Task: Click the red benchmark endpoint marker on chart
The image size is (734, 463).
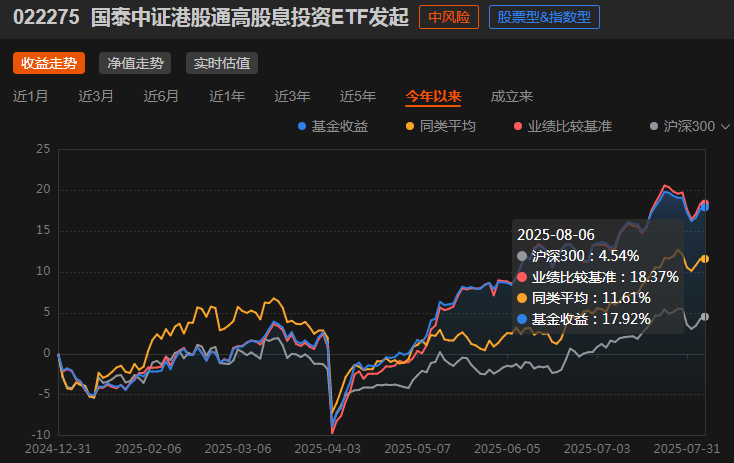Action: [x=705, y=203]
